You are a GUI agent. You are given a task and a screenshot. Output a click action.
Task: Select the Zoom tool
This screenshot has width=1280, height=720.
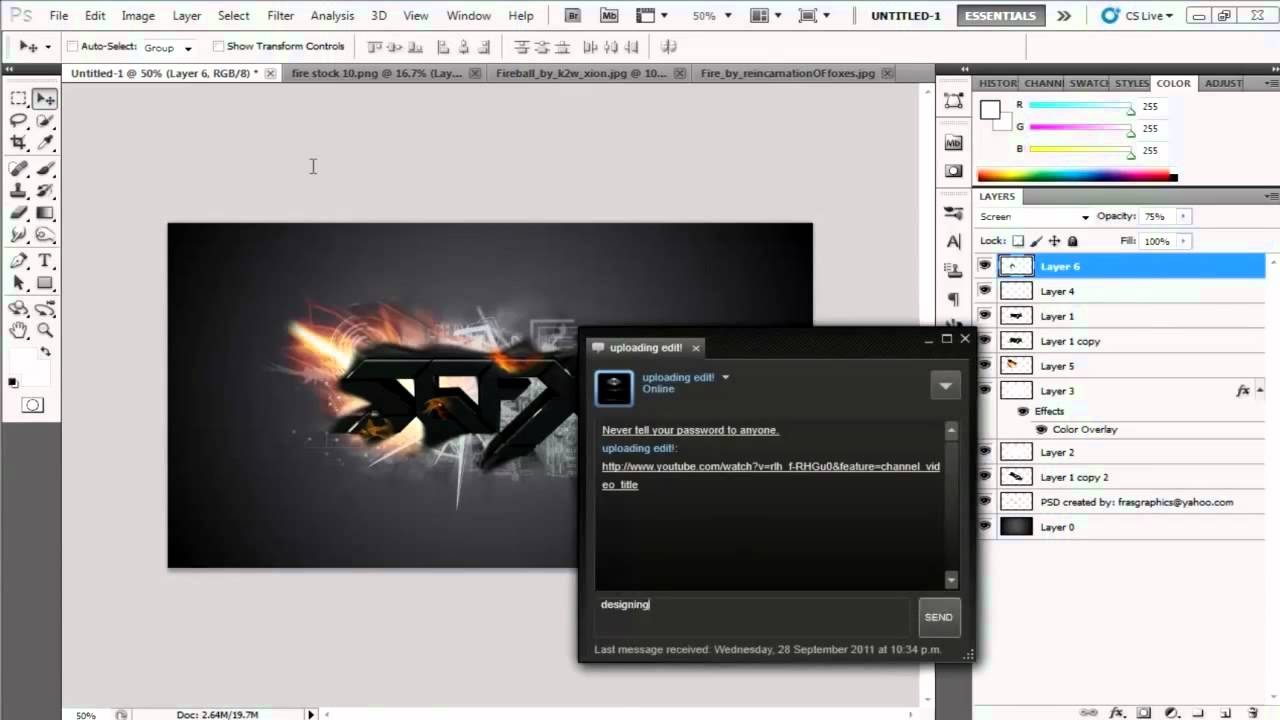coord(44,330)
